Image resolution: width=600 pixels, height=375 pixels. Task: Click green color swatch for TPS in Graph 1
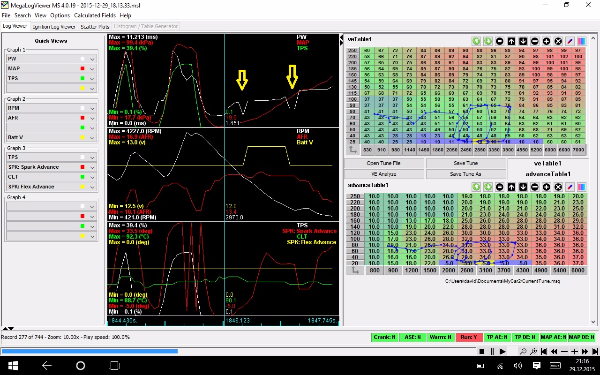click(82, 78)
